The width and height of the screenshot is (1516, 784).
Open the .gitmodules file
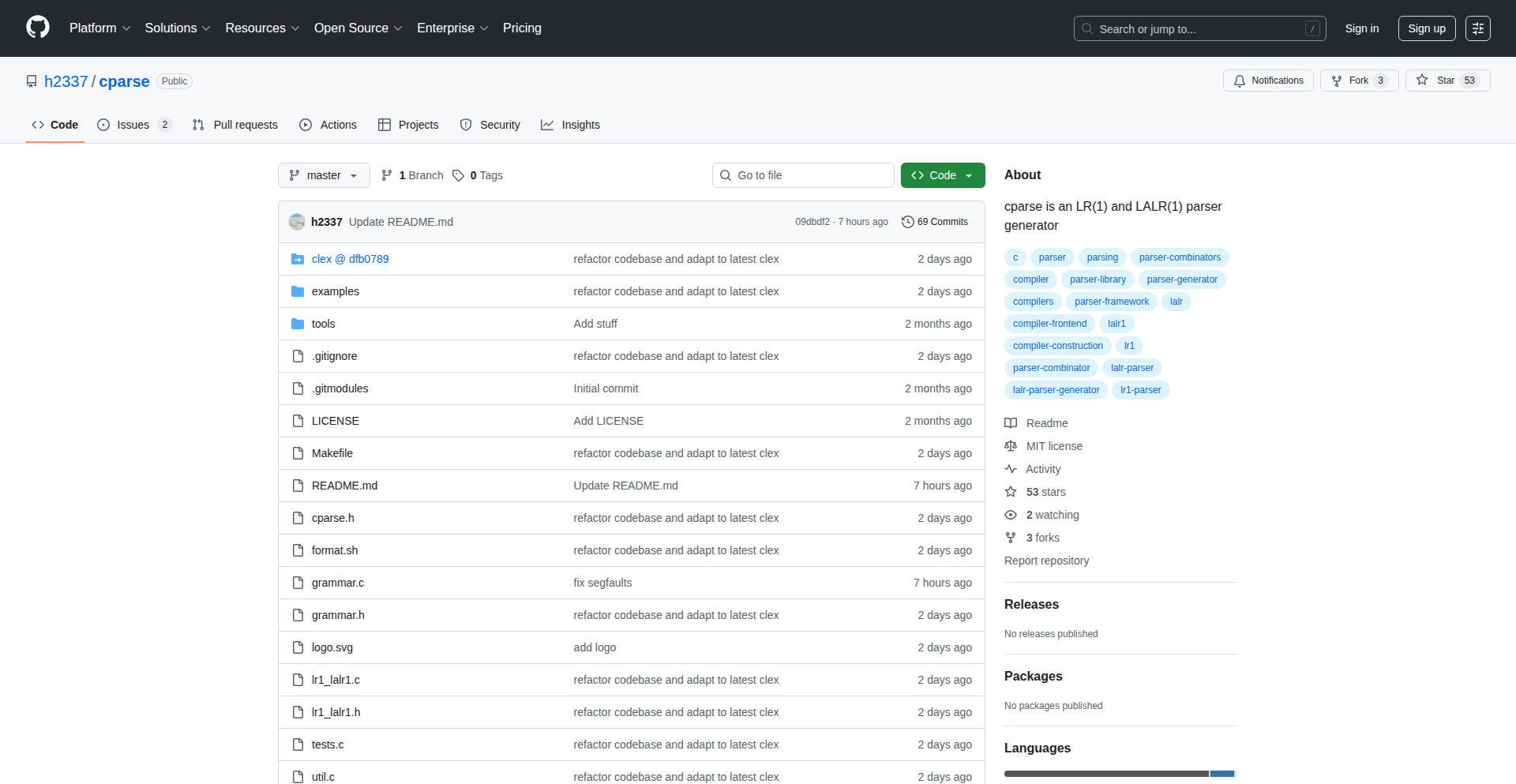tap(340, 388)
